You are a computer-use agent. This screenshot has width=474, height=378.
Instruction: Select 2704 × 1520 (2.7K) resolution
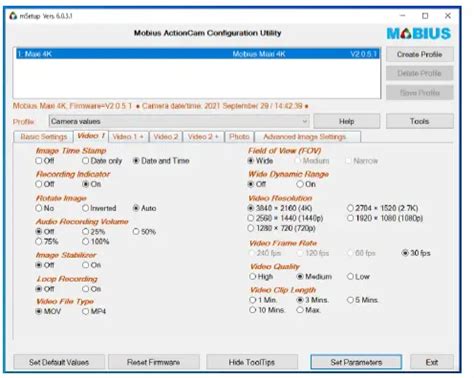(x=382, y=208)
